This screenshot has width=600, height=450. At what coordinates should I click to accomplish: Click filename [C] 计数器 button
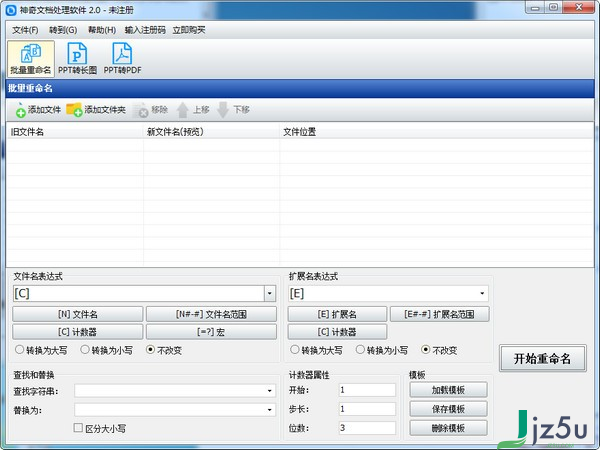[x=78, y=332]
